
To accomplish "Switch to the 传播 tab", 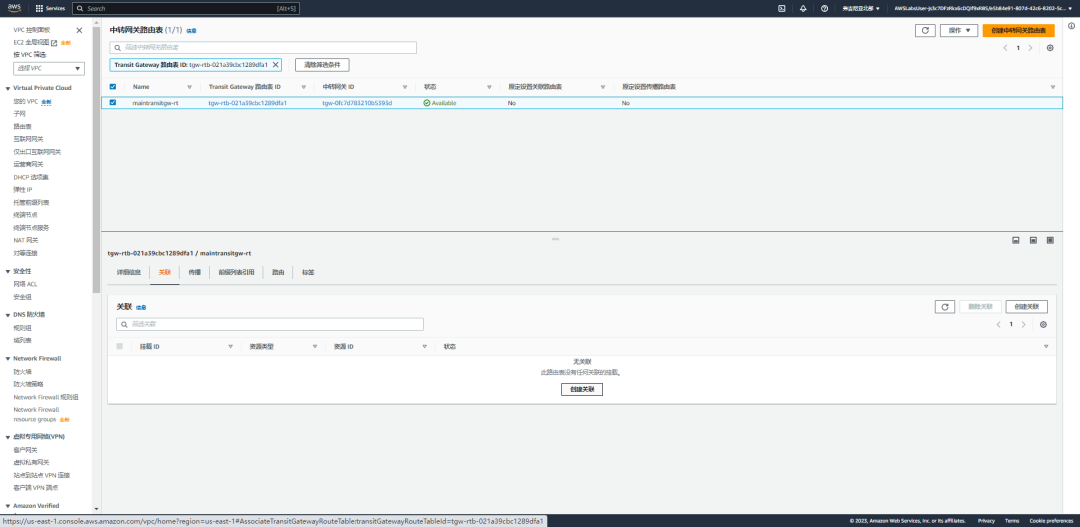I will [x=194, y=273].
